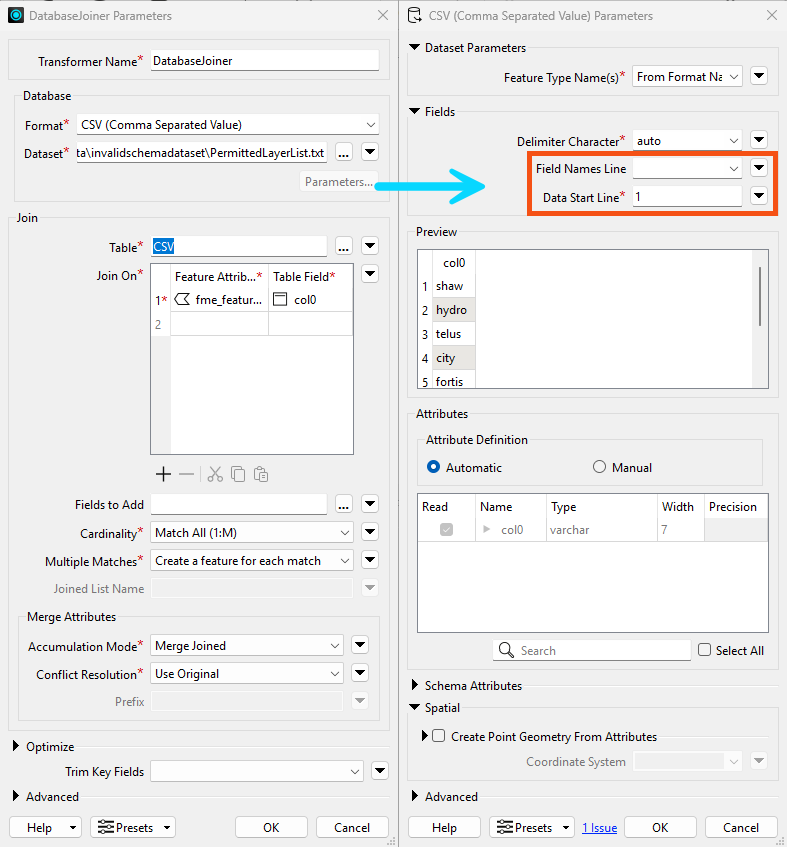Expand the Optimize section
Viewport: 787px width, 847px height.
point(16,746)
